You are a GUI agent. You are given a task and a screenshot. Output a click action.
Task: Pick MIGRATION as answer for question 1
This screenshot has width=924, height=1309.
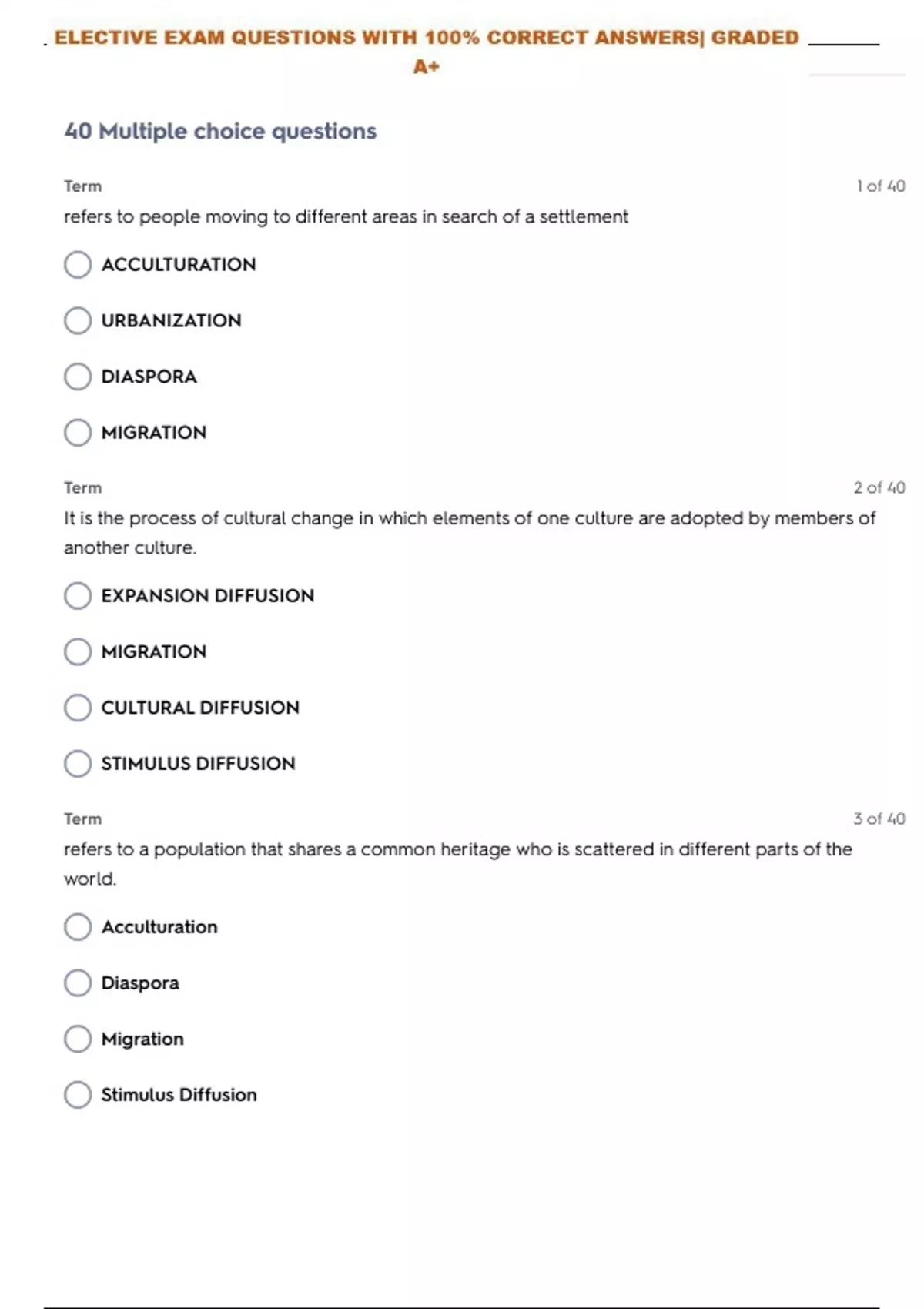click(x=78, y=433)
